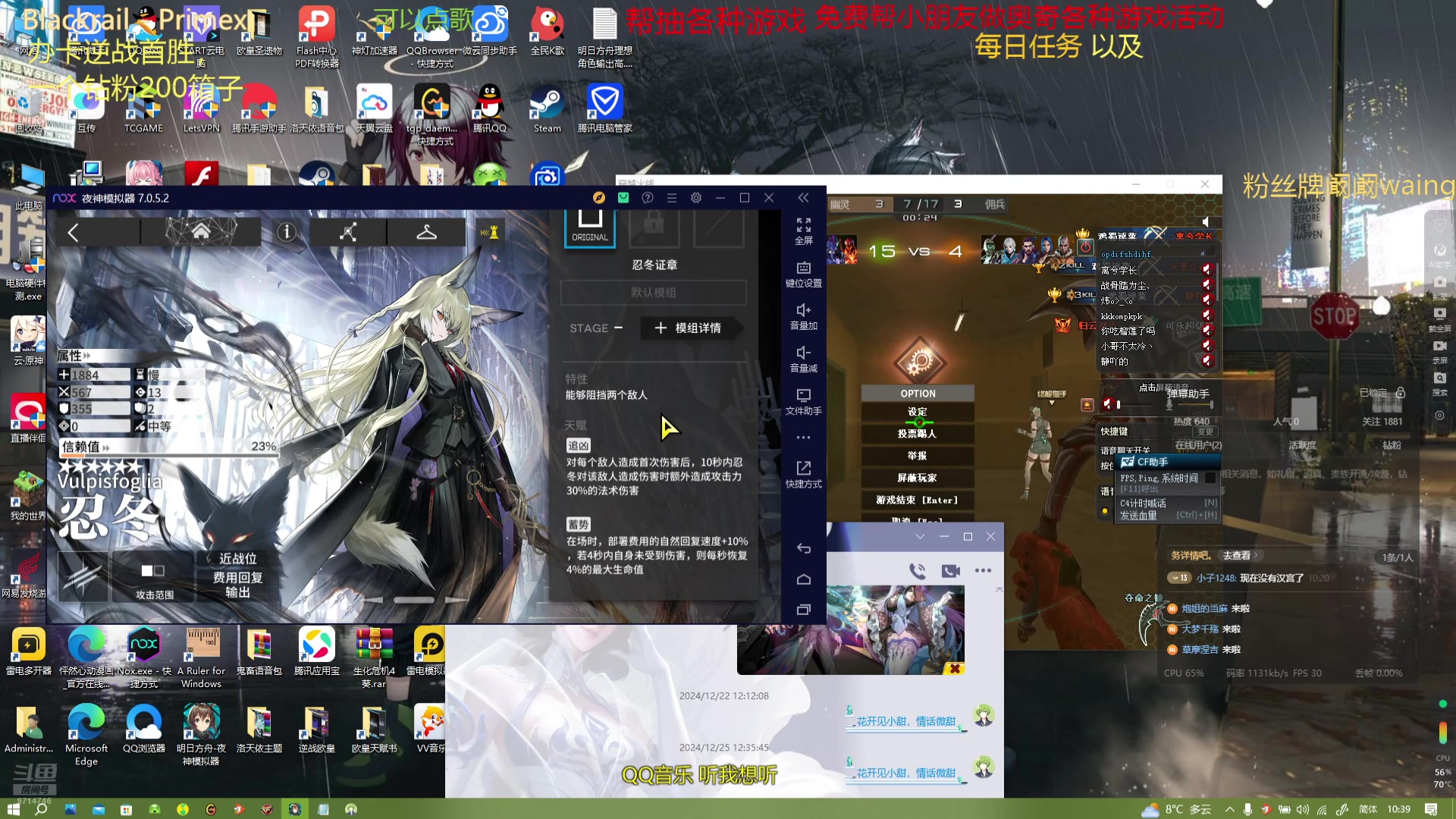Open Windows Start menu
This screenshot has width=1456, height=819.
(x=13, y=809)
